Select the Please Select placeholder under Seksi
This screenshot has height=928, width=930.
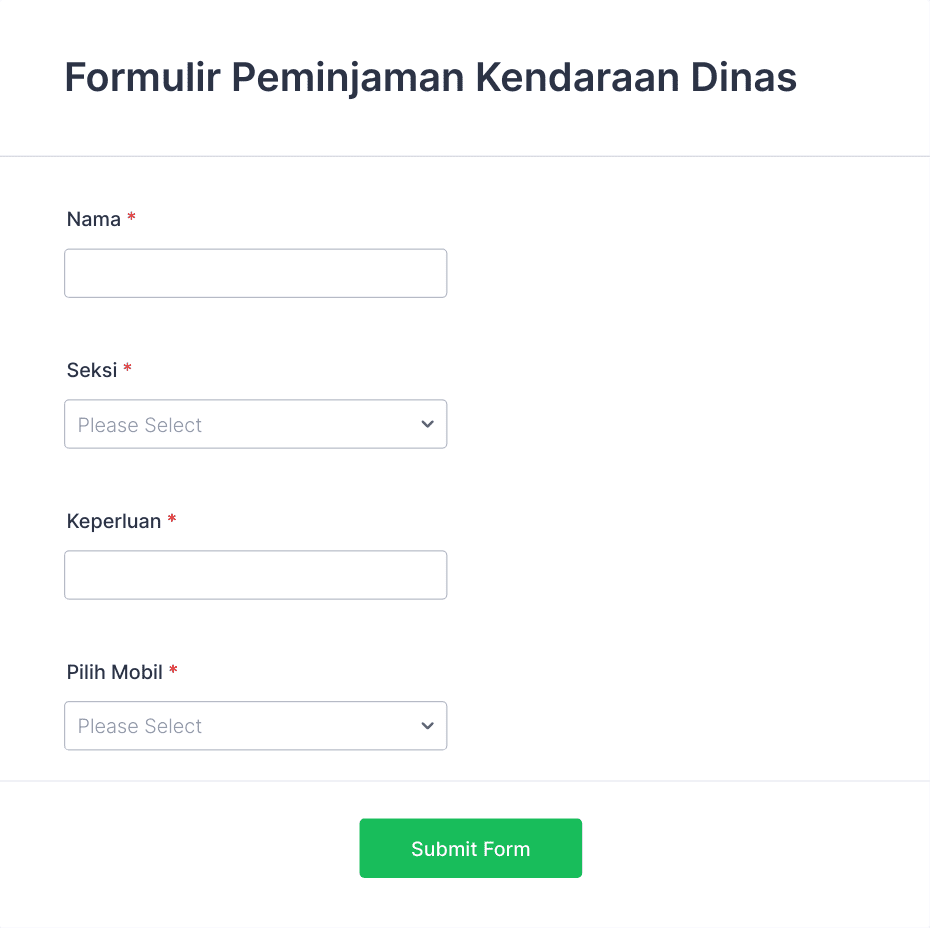[x=139, y=425]
